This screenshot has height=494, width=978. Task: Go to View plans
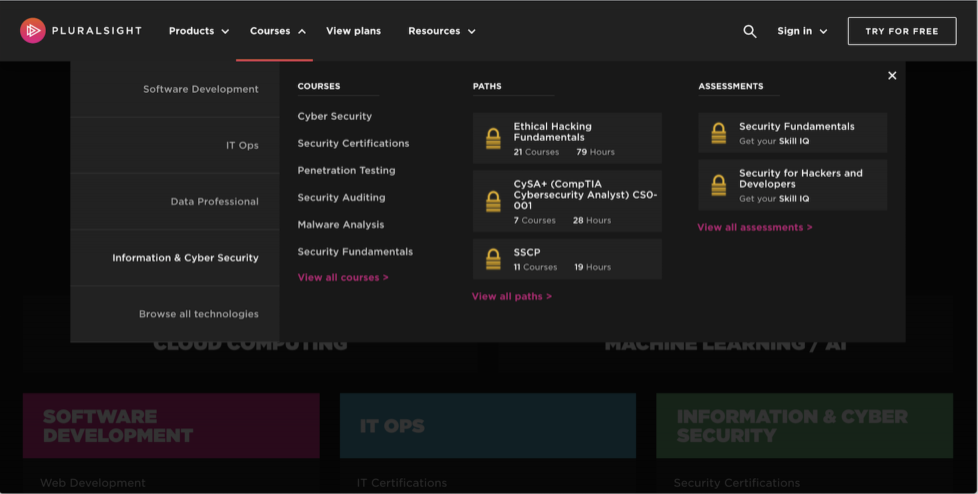353,31
